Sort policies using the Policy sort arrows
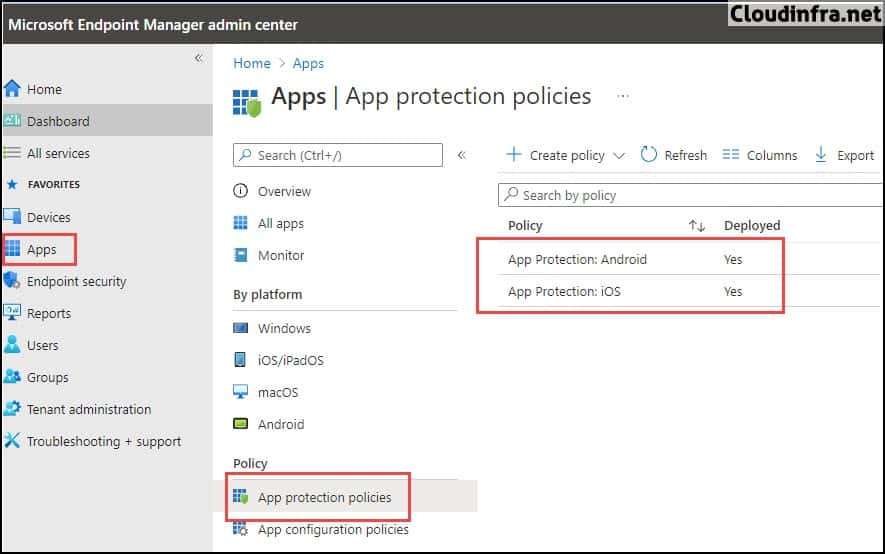This screenshot has width=885, height=554. click(697, 226)
